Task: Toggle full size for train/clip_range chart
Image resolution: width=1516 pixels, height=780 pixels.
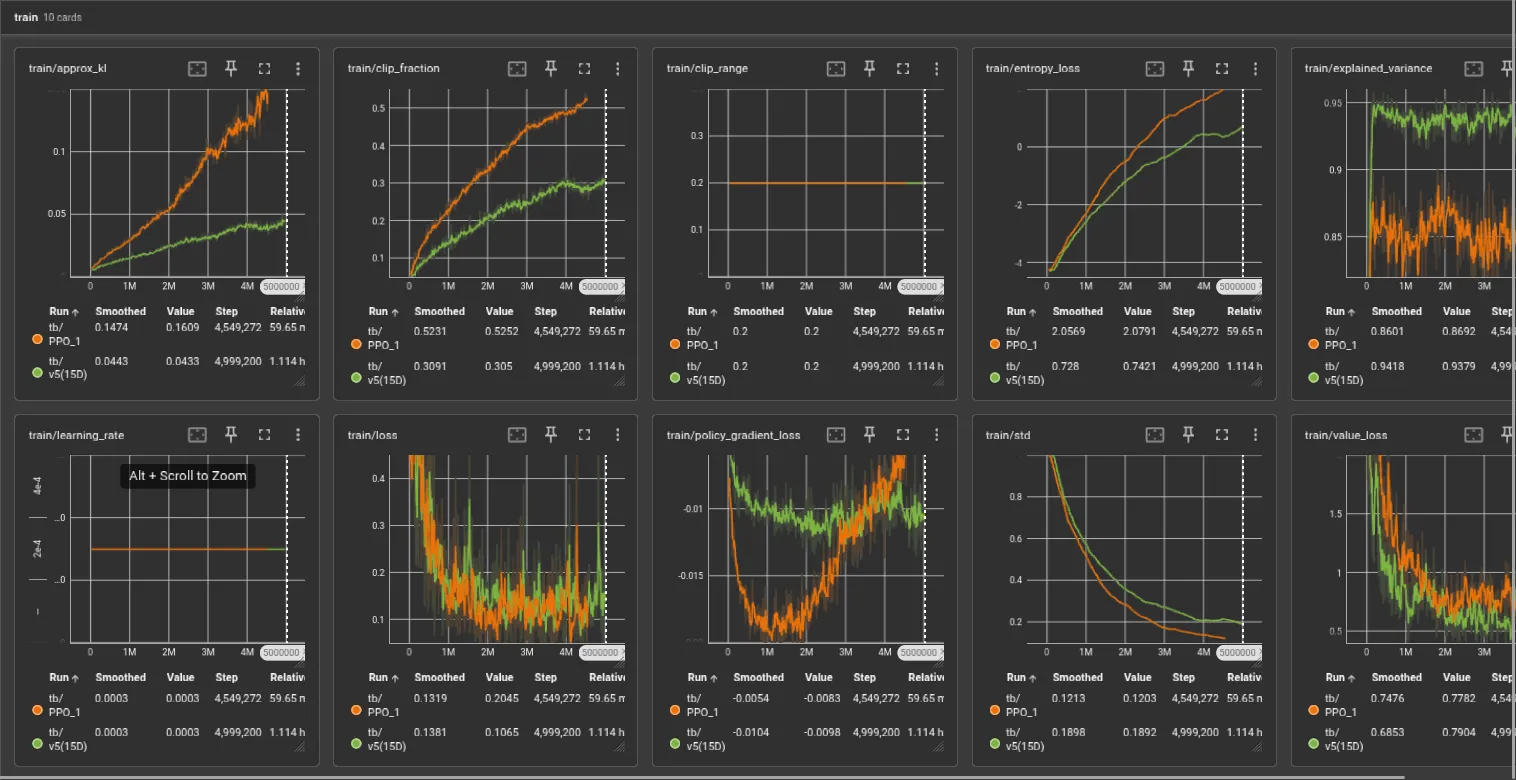Action: tap(904, 68)
